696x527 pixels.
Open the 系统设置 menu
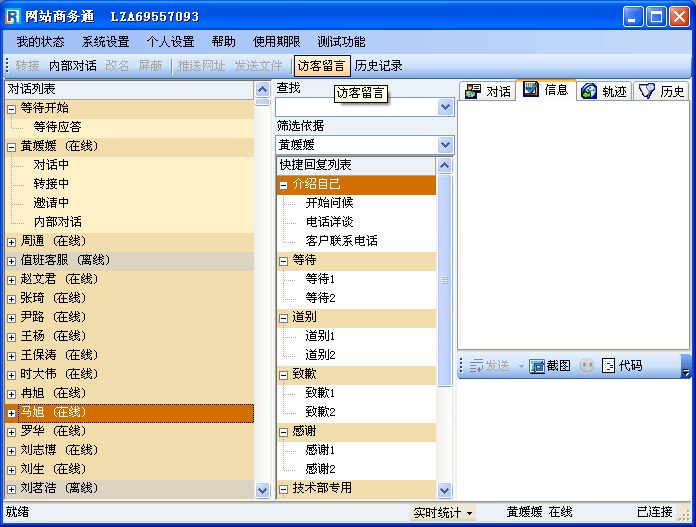[x=106, y=42]
